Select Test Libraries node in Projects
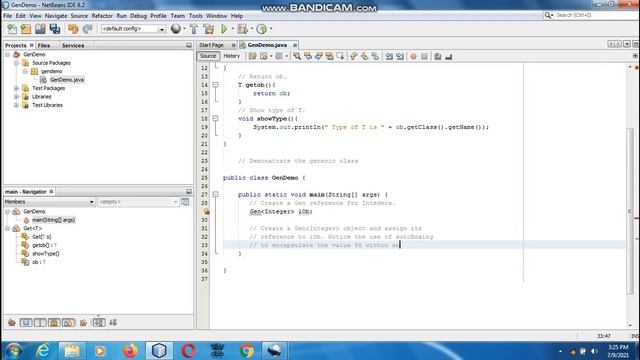Screen dimensions: 640x360 [47, 105]
